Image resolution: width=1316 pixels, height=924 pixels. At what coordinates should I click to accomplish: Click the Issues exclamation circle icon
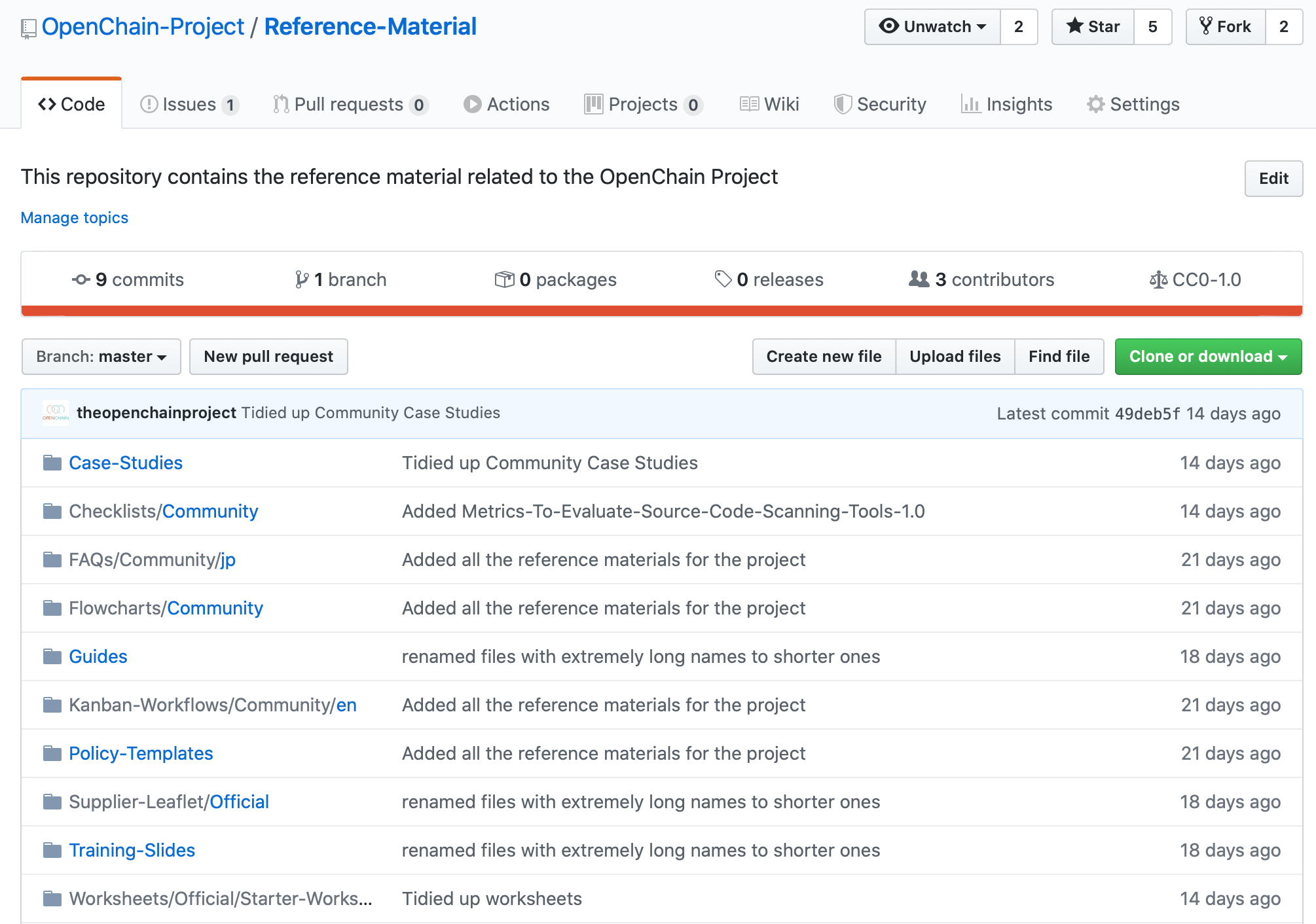[149, 104]
